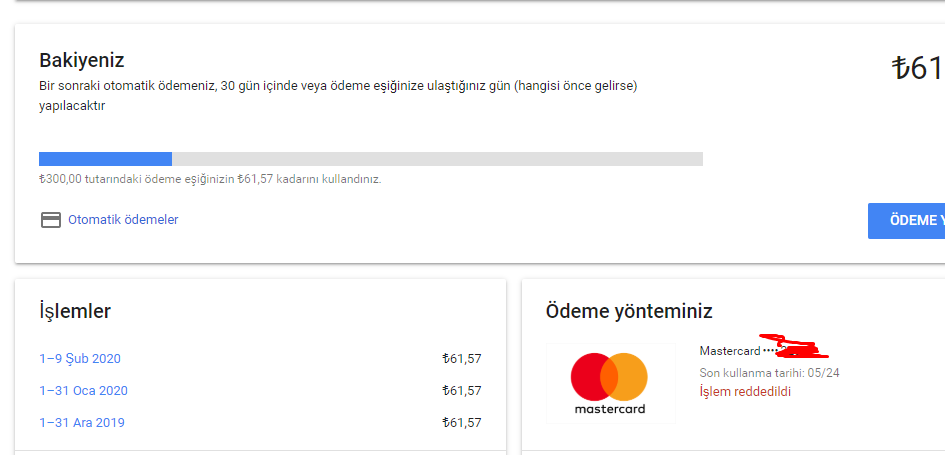Click the Ödeme yönteminiz heading
Viewport: 945px width, 455px height.
(x=629, y=311)
